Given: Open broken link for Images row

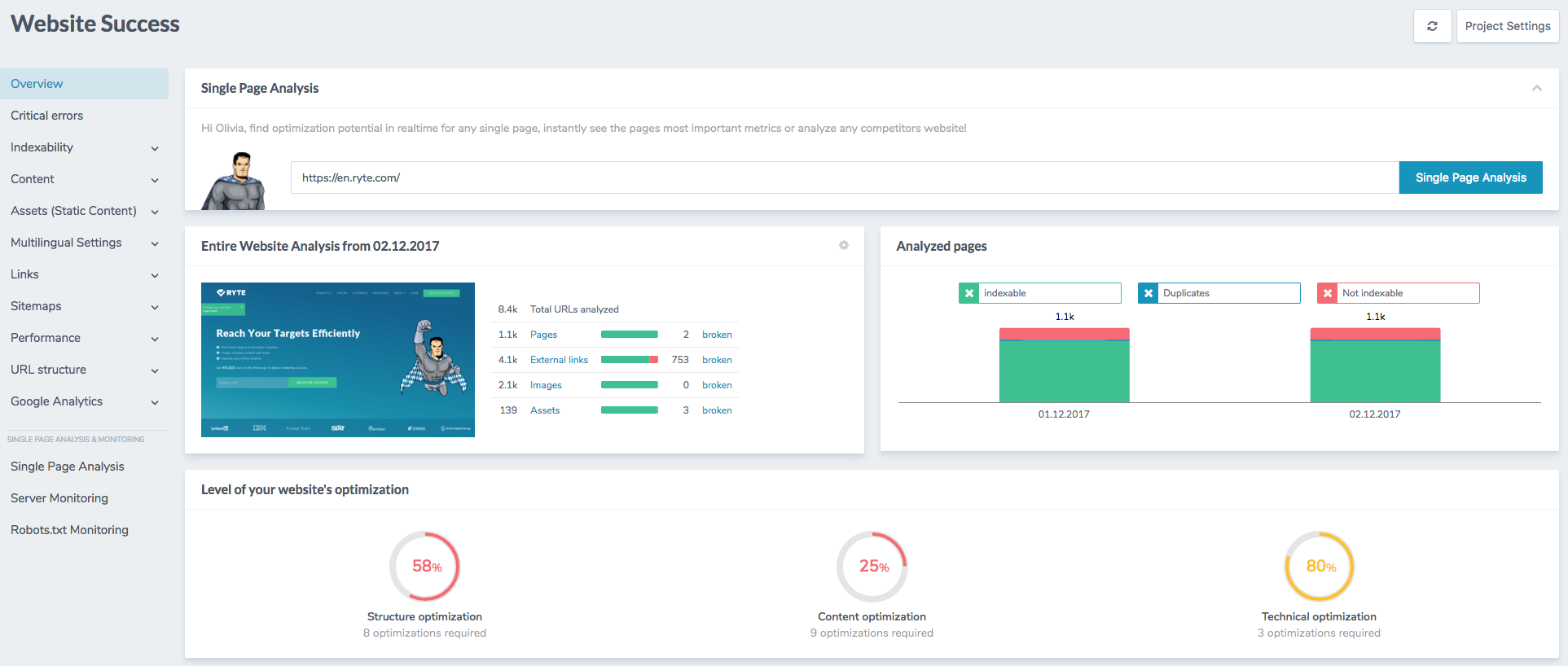Looking at the screenshot, I should [x=717, y=385].
